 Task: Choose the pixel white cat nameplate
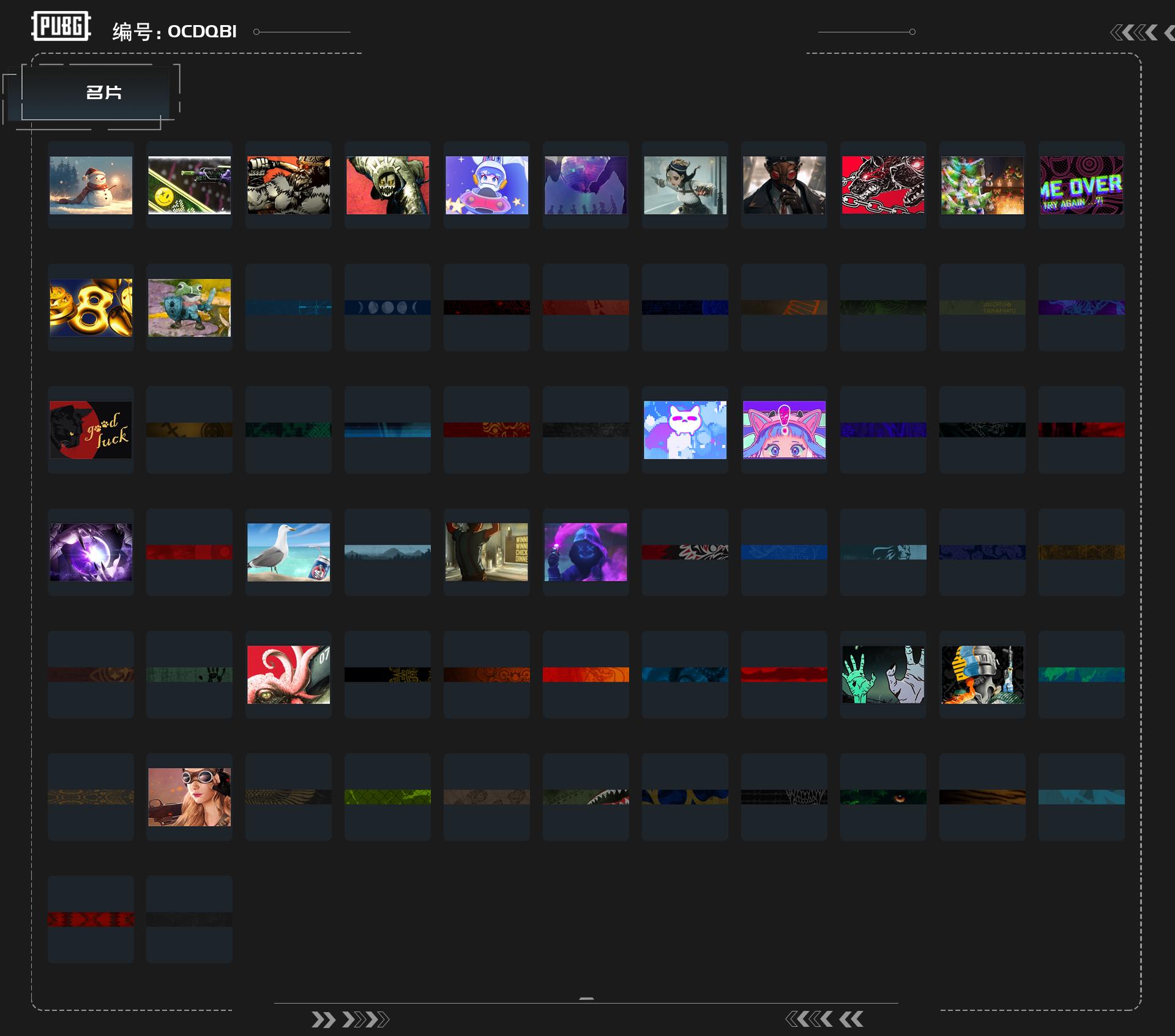click(x=685, y=430)
